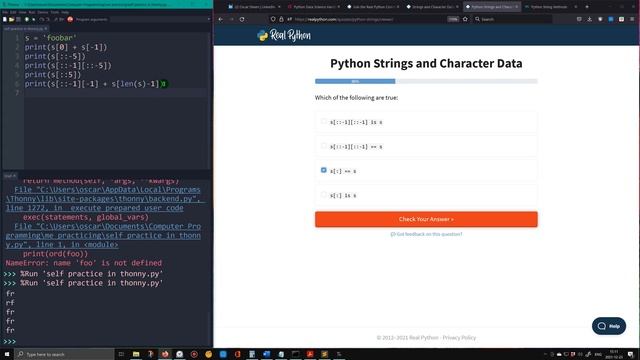Click the Program arguments input field
This screenshot has width=640, height=360.
click(x=158, y=19)
